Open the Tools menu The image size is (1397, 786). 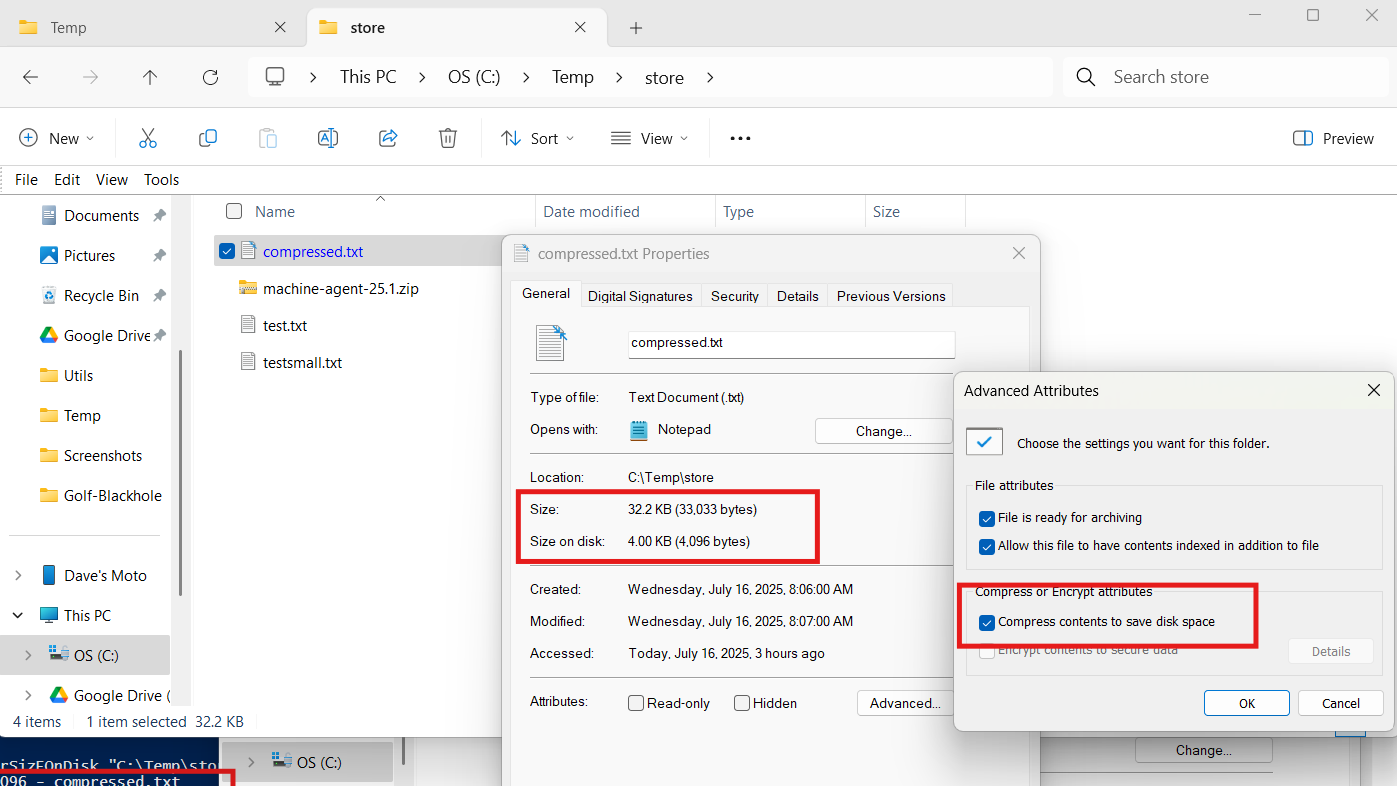pos(161,180)
